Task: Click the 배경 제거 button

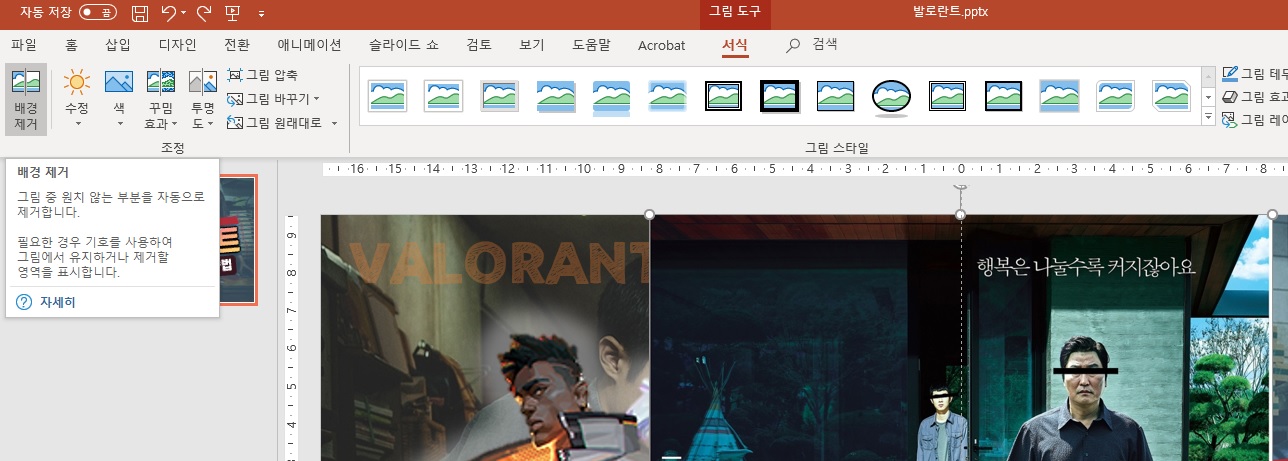Action: click(x=26, y=100)
